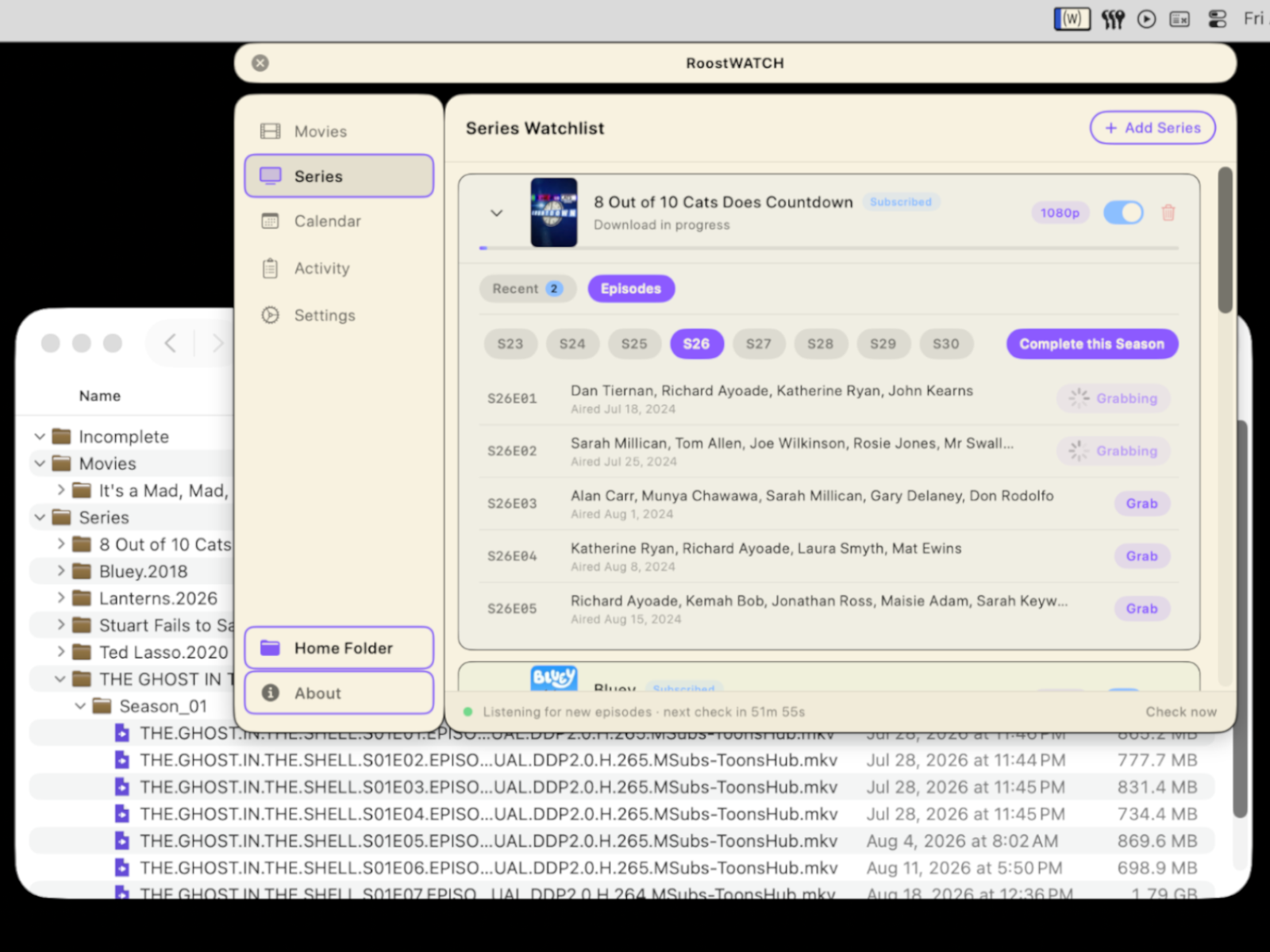Image resolution: width=1270 pixels, height=952 pixels.
Task: Select the S01E04 mkv file icon
Action: (x=121, y=814)
